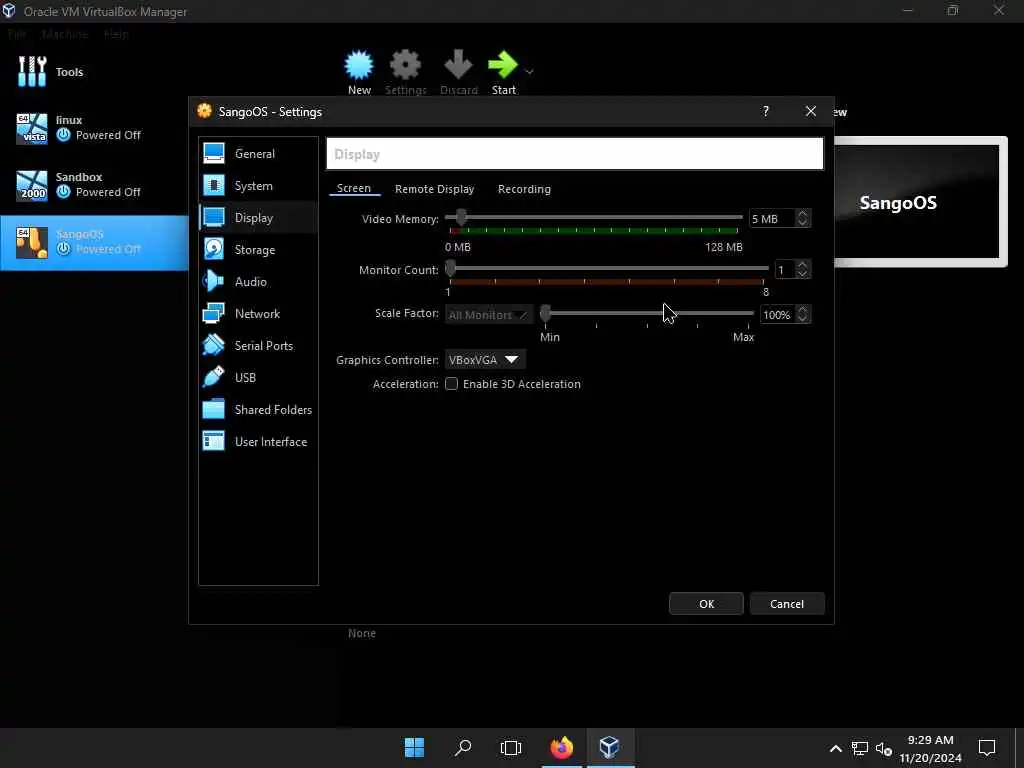This screenshot has width=1024, height=768.
Task: Open the Windows Start menu
Action: (x=414, y=747)
